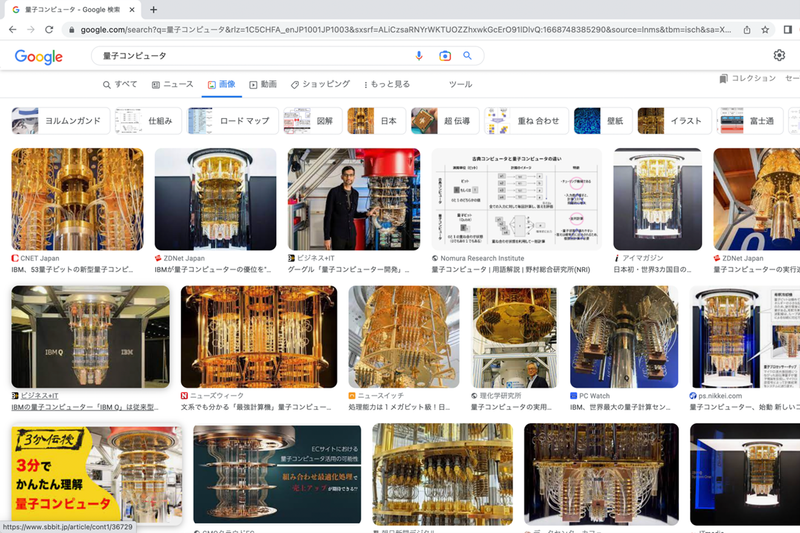The width and height of the screenshot is (800, 533).
Task: Open IBM Q image from ビジネス+IT
Action: pyautogui.click(x=90, y=337)
